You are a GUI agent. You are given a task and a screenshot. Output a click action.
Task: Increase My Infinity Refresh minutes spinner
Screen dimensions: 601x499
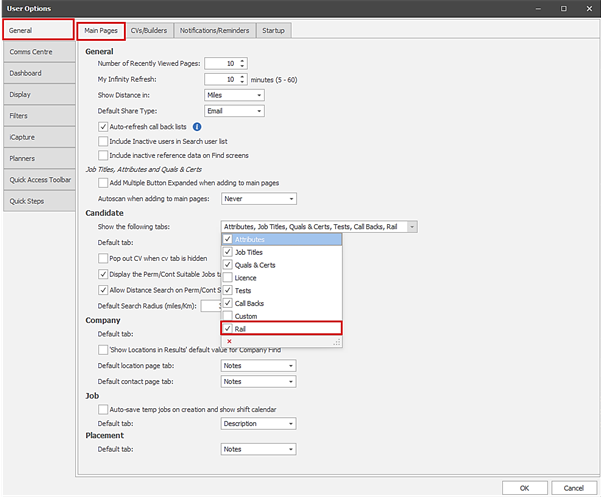(242, 77)
